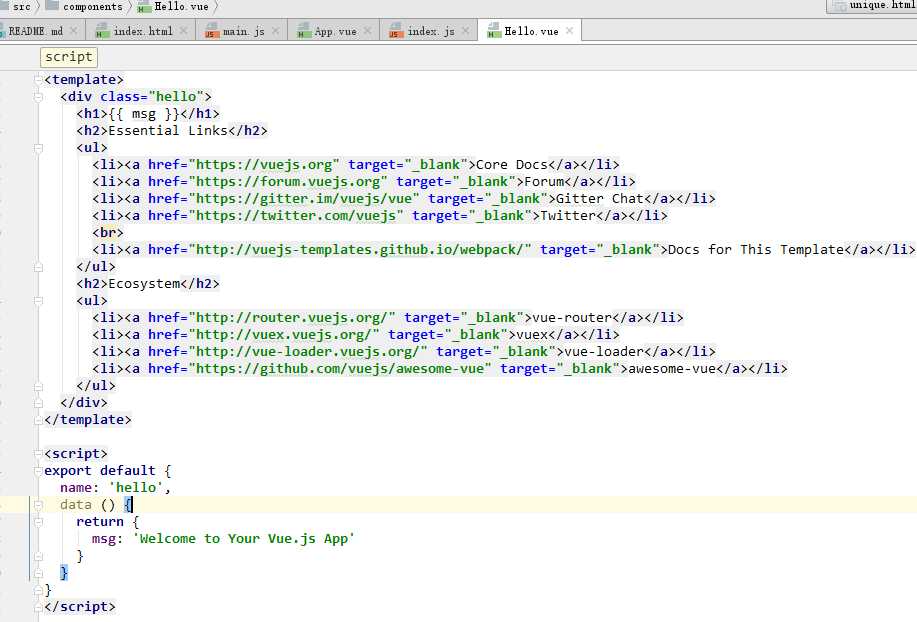Click the http://vuex.vuejs.org/ href value
The width and height of the screenshot is (917, 622).
(x=284, y=334)
